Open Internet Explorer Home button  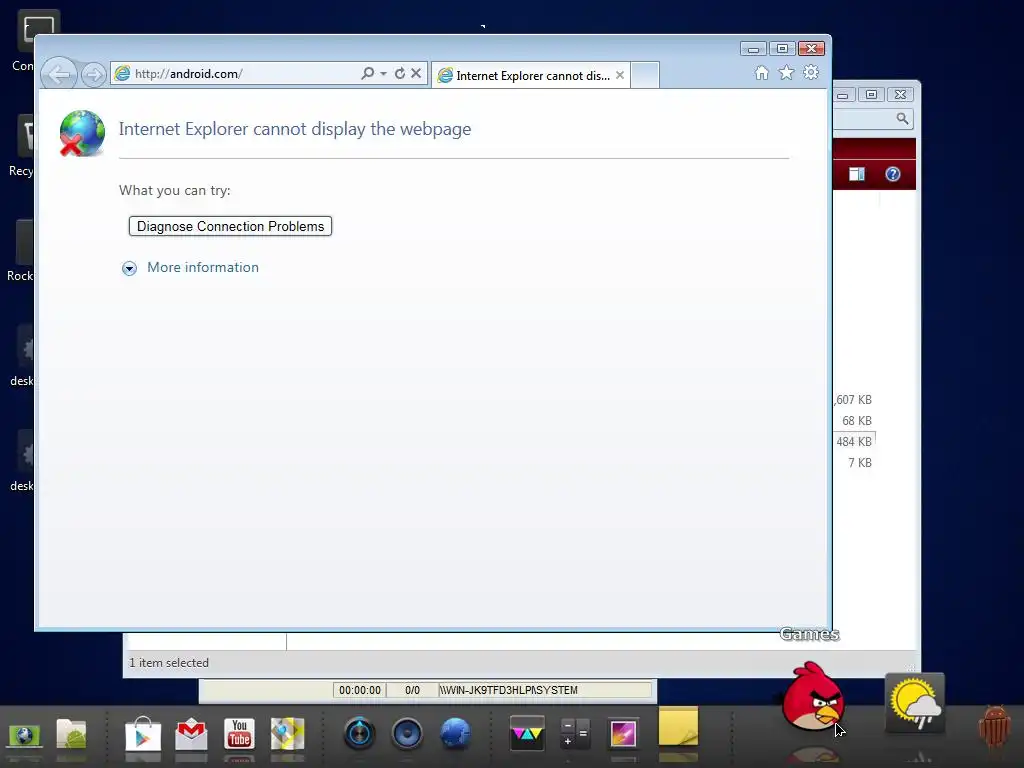pyautogui.click(x=761, y=72)
